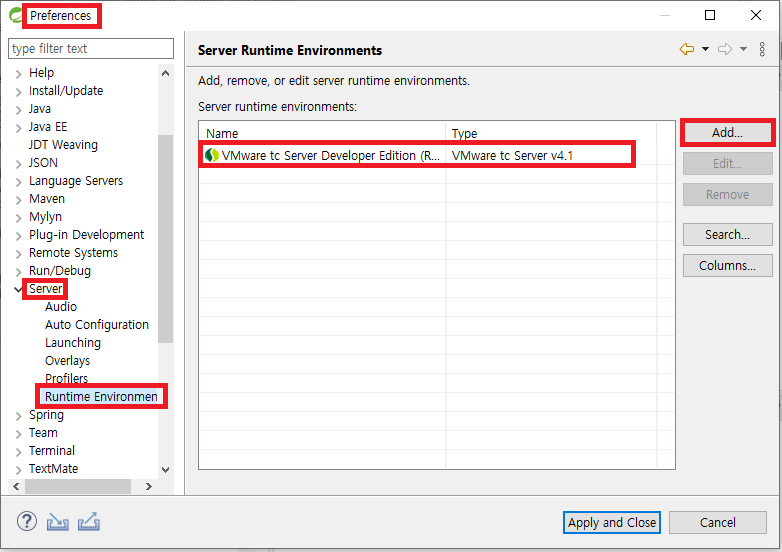The height and width of the screenshot is (552, 782).
Task: Click the forward navigation arrow icon
Action: (725, 49)
